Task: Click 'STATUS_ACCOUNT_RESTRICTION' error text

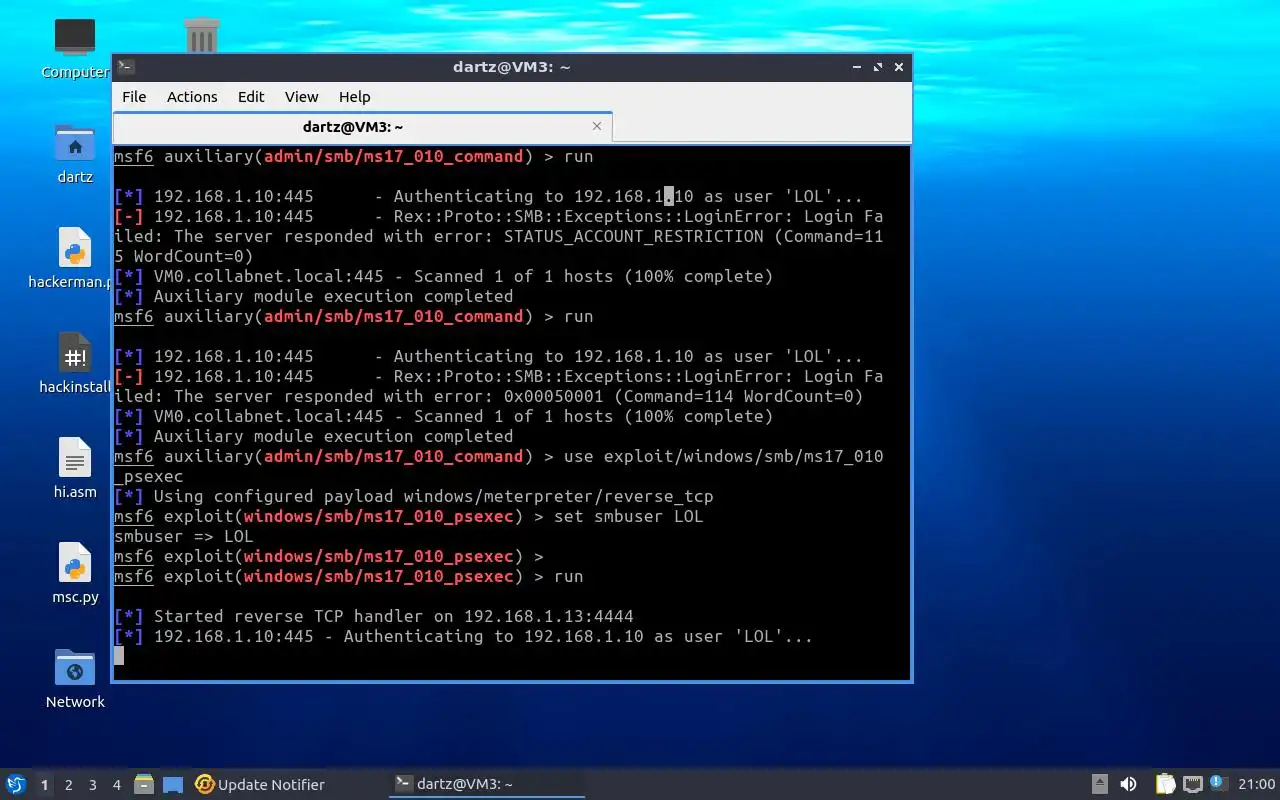Action: pos(633,237)
